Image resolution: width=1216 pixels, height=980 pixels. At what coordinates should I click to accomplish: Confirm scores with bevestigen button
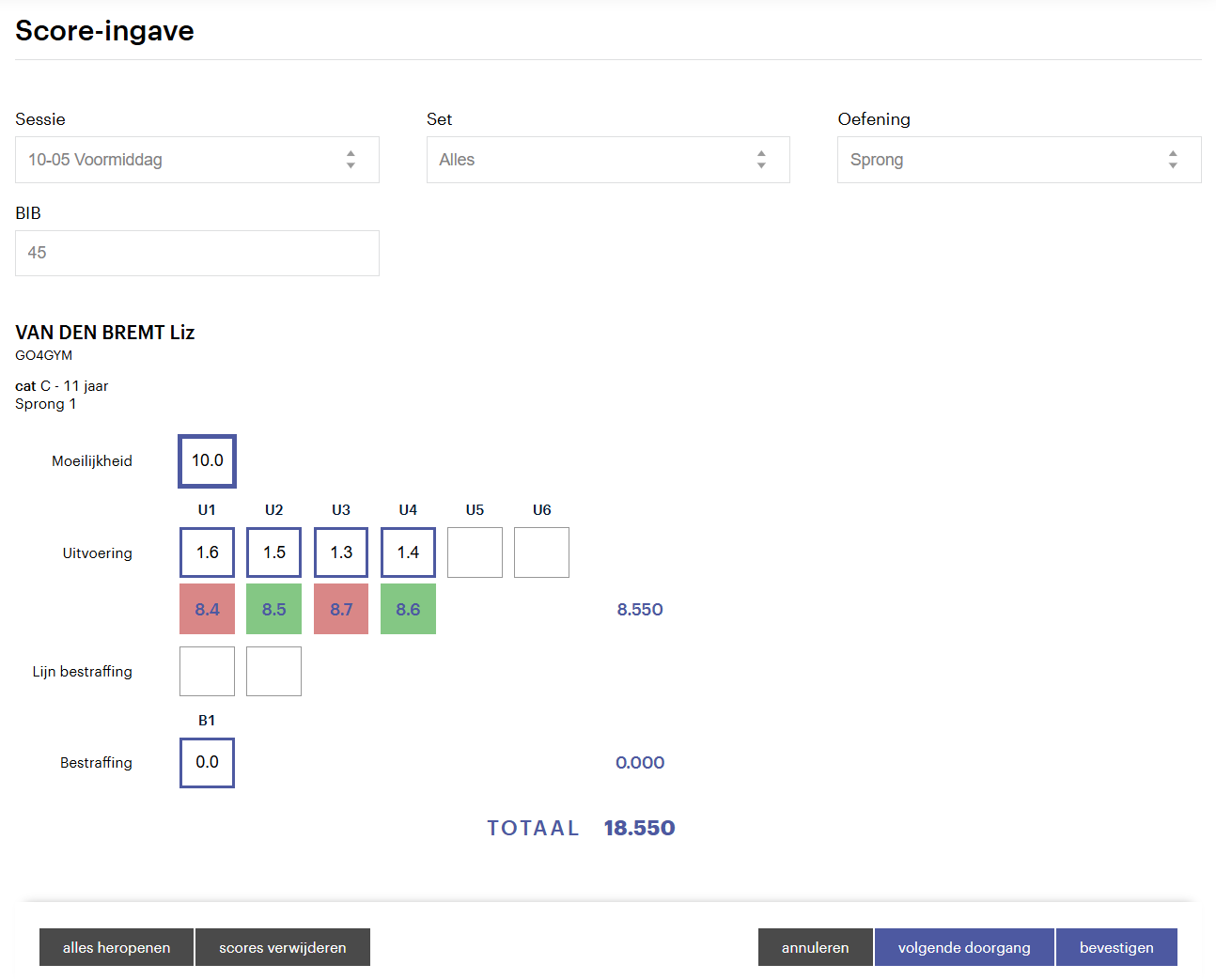pos(1115,947)
